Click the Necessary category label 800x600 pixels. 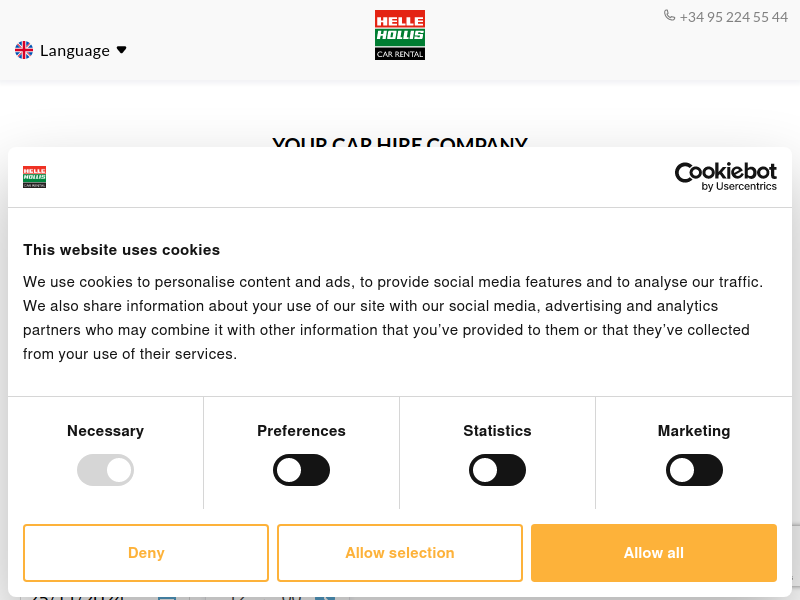click(106, 431)
